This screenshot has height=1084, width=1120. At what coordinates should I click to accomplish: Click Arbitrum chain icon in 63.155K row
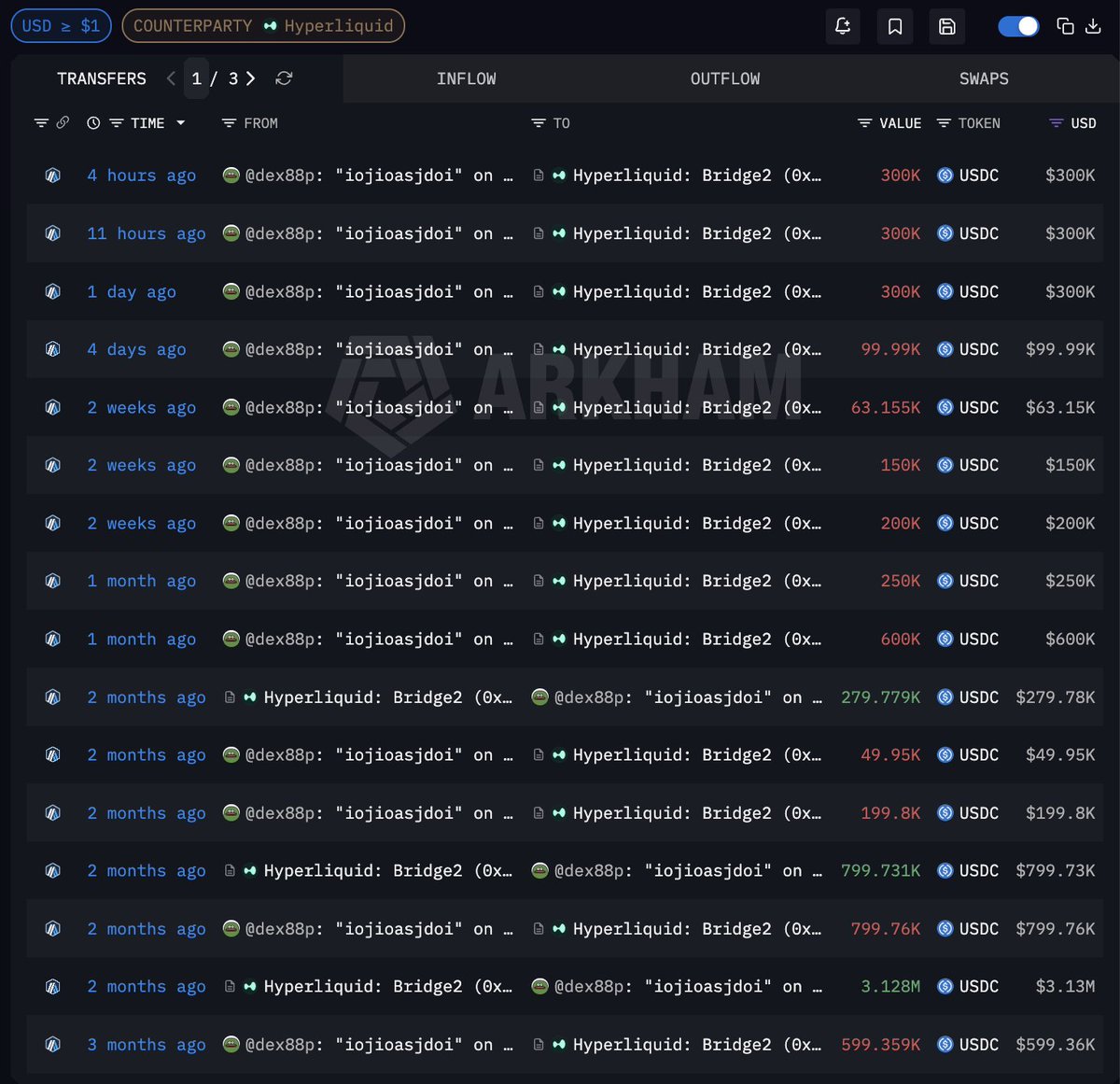click(53, 408)
